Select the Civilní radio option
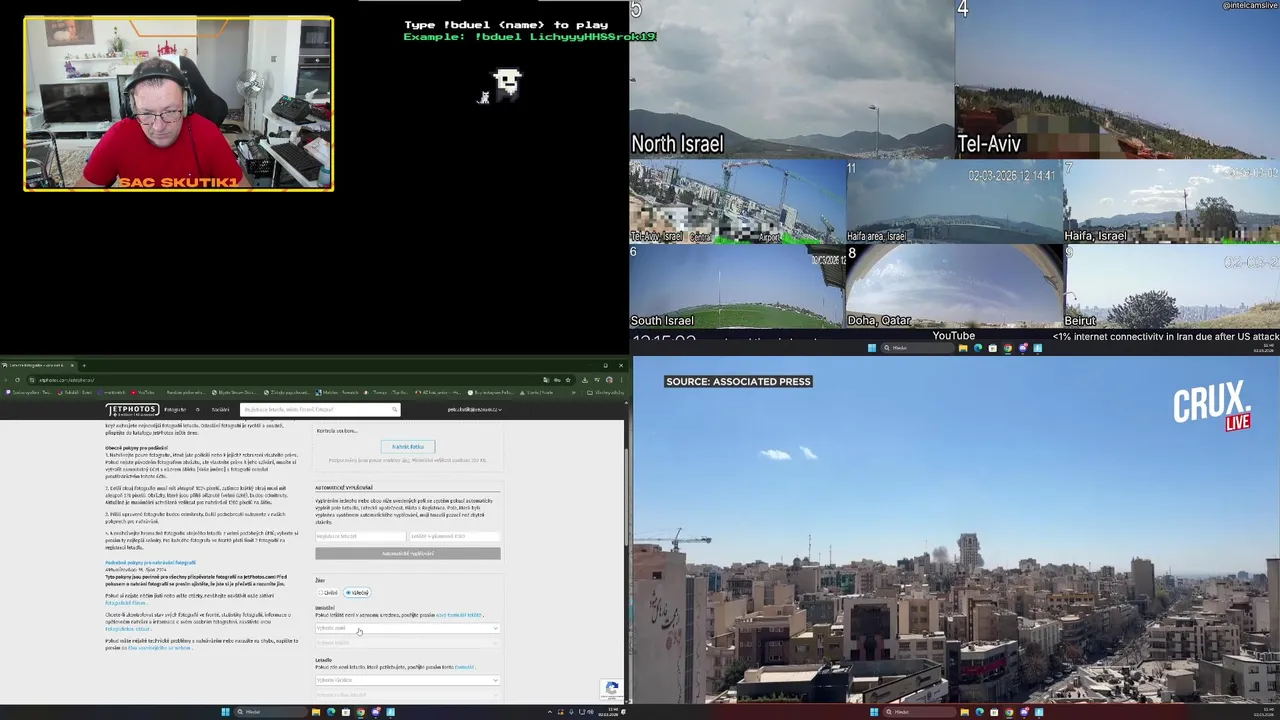Screen dimensions: 1280x720 pos(329,592)
